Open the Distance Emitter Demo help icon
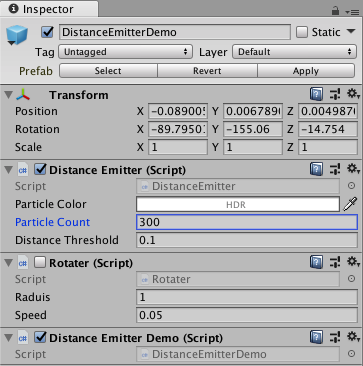 [316, 337]
